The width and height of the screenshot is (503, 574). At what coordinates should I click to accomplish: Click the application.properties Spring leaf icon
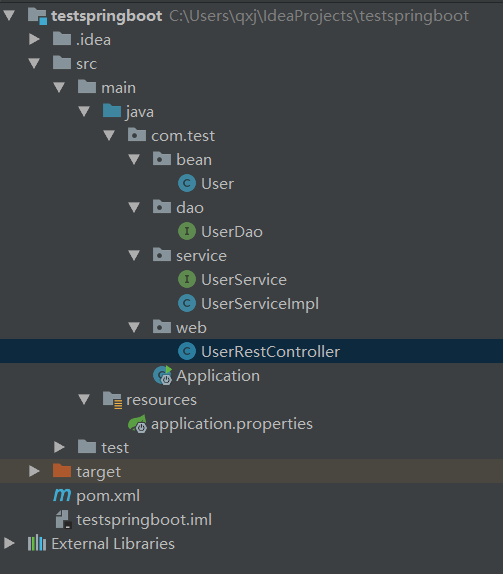coord(137,424)
